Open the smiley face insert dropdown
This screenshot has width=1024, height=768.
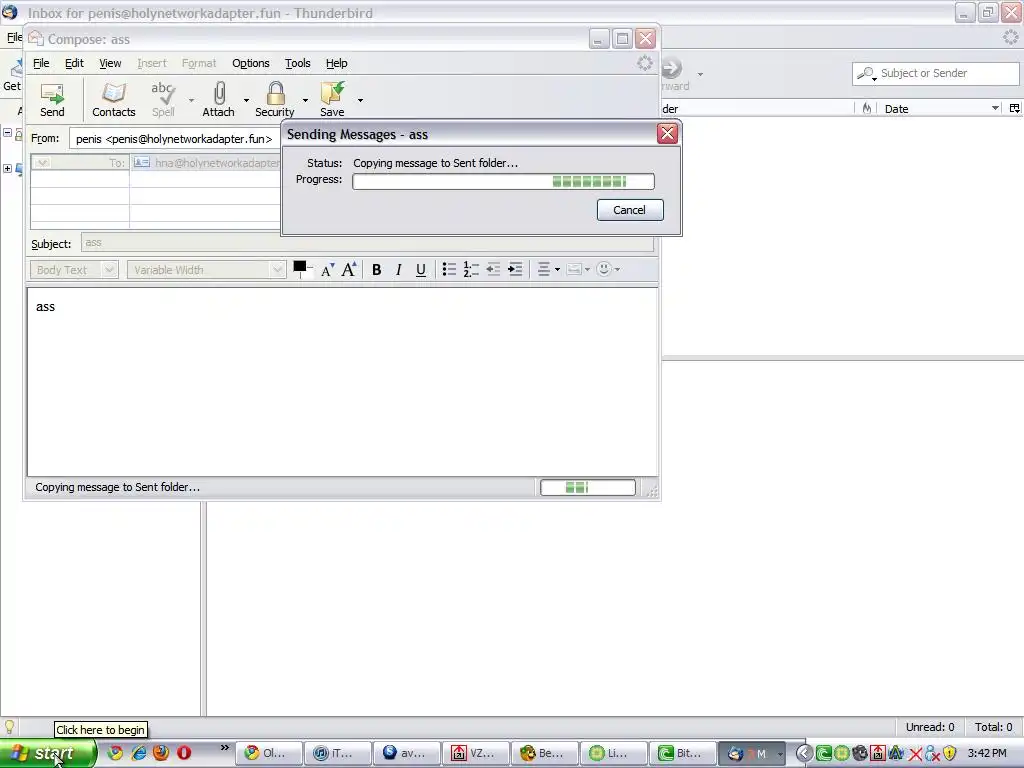pyautogui.click(x=608, y=269)
